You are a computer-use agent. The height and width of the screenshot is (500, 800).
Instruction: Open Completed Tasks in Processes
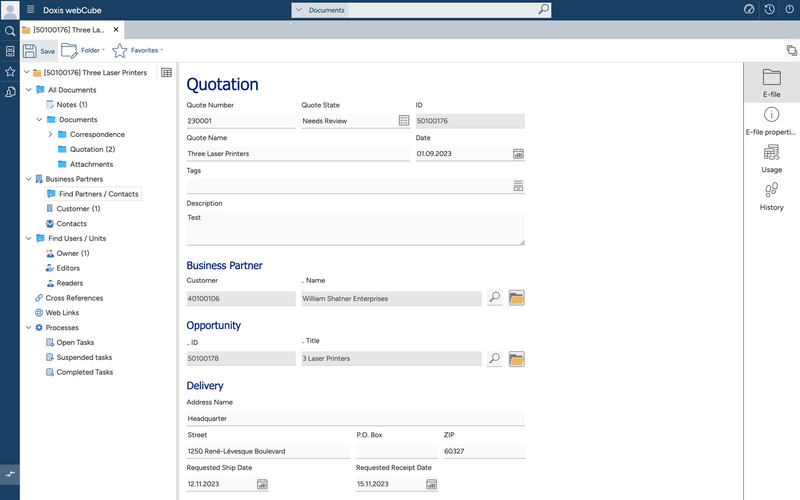point(83,372)
